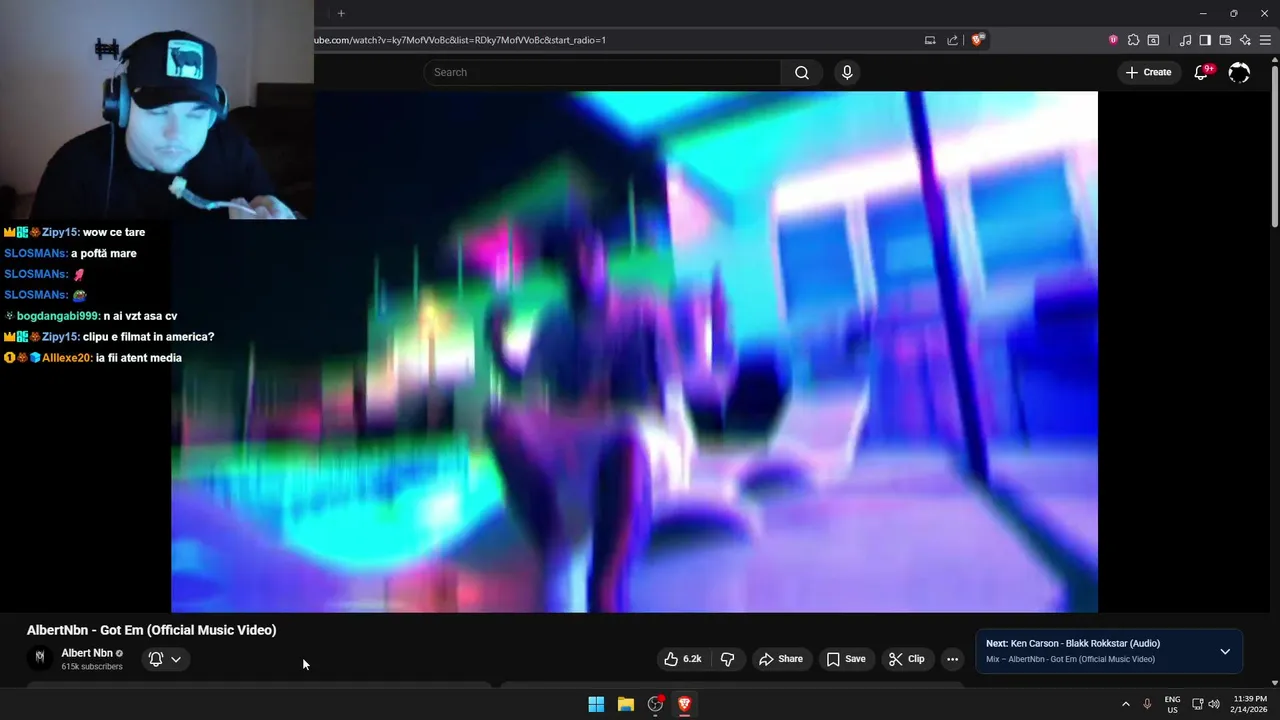Image resolution: width=1280 pixels, height=720 pixels.
Task: Click chat message 'ia fii atent media'
Action: 138,358
